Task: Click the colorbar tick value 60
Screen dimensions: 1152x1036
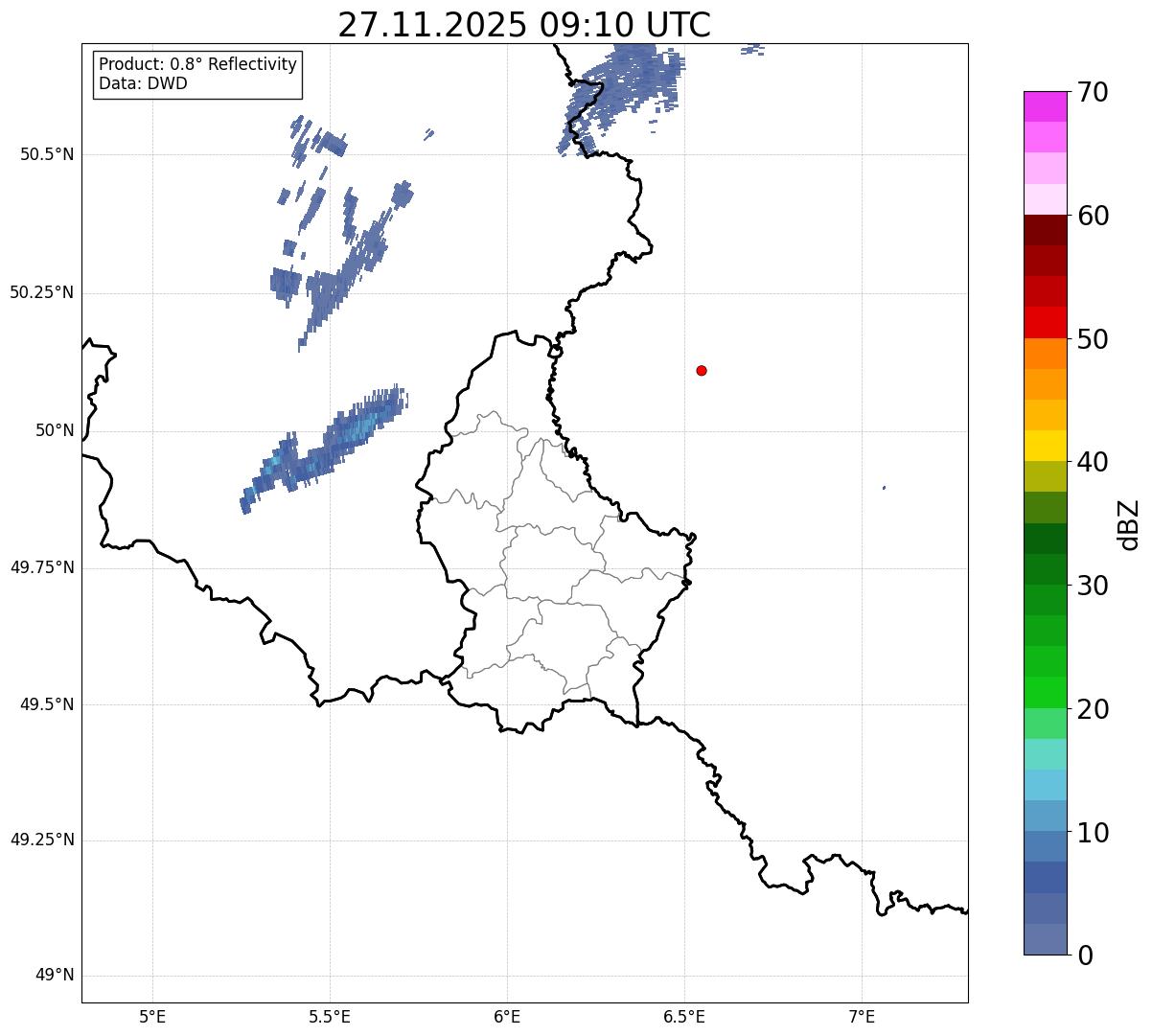Action: tap(1093, 216)
